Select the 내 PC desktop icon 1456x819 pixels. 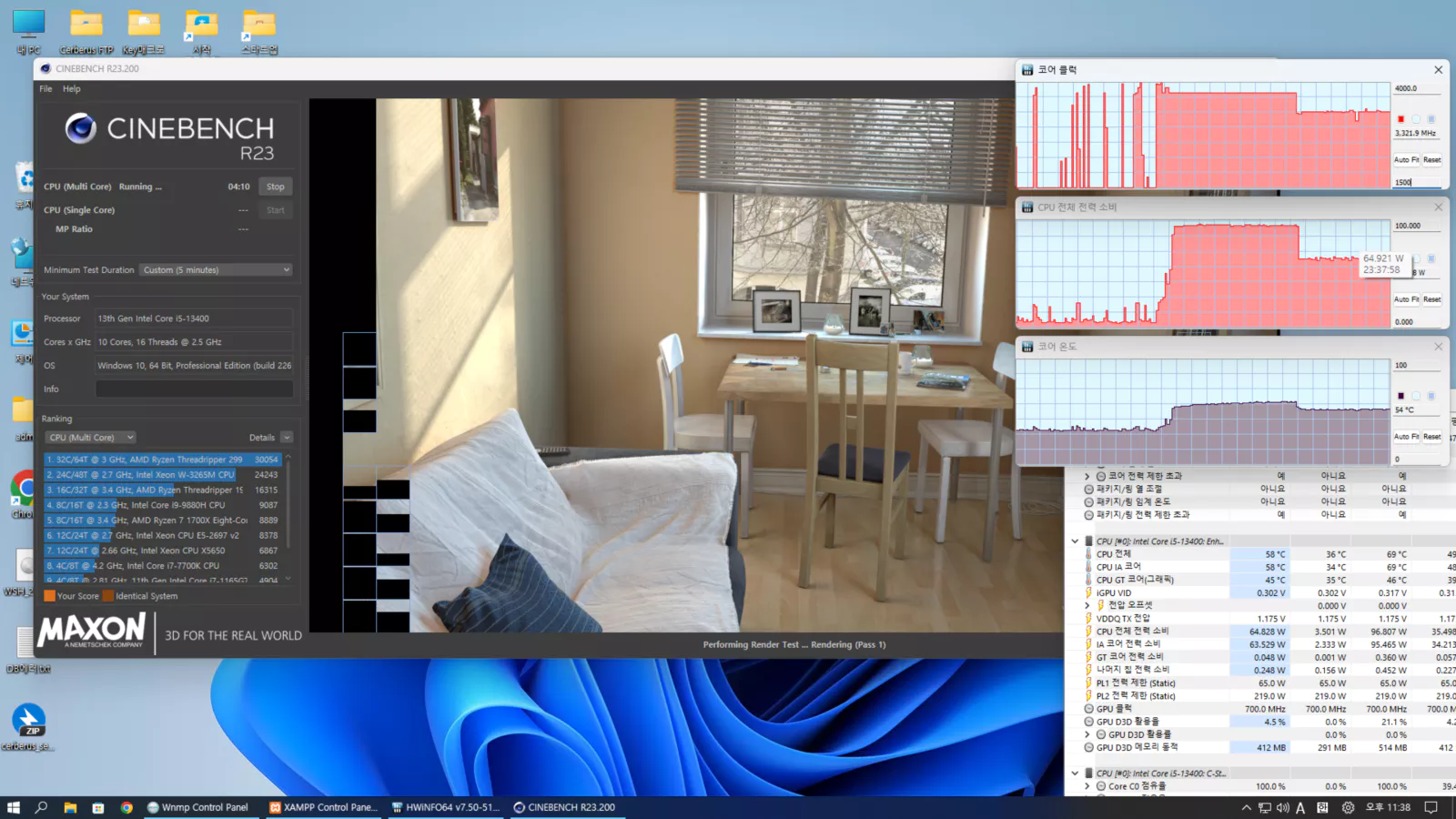(28, 32)
